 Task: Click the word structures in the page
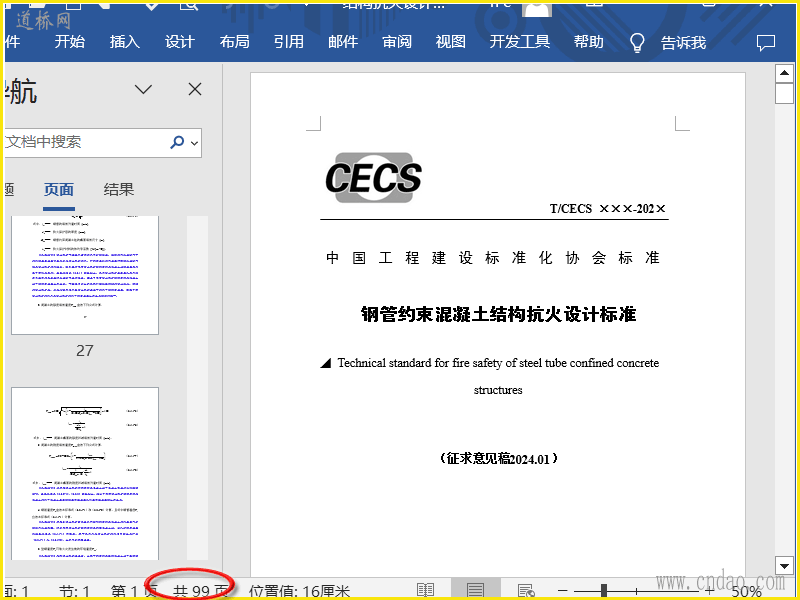pos(498,390)
